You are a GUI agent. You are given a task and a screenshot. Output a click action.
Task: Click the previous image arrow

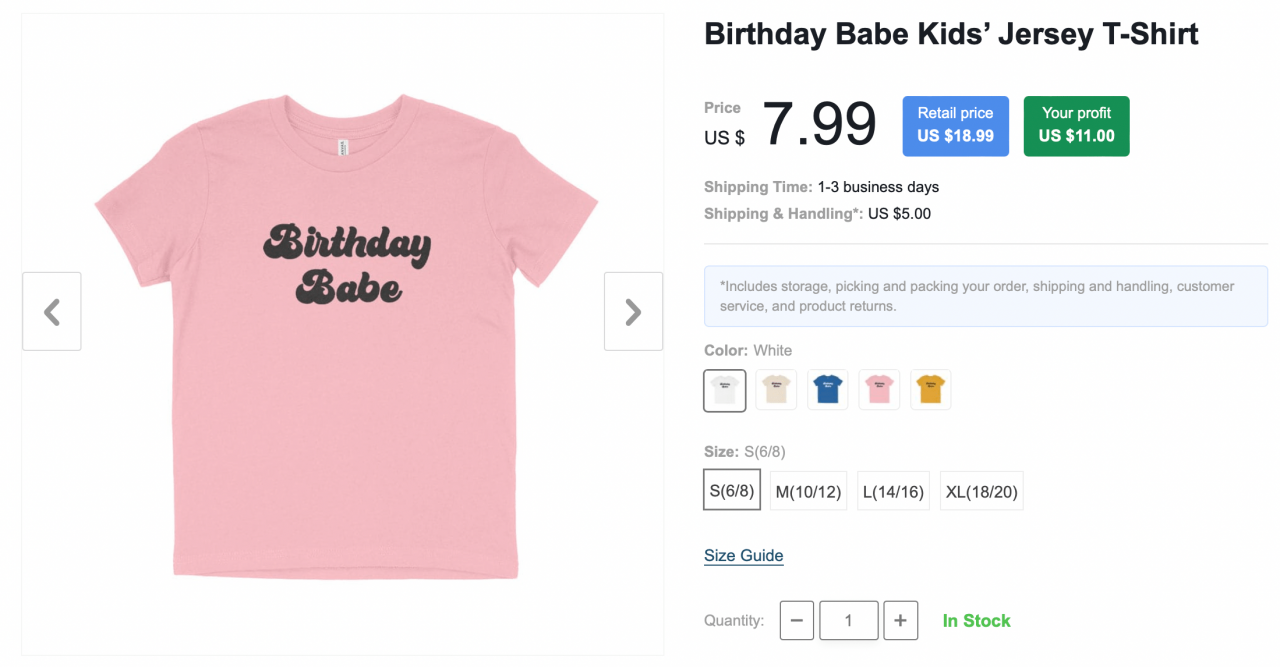51,311
